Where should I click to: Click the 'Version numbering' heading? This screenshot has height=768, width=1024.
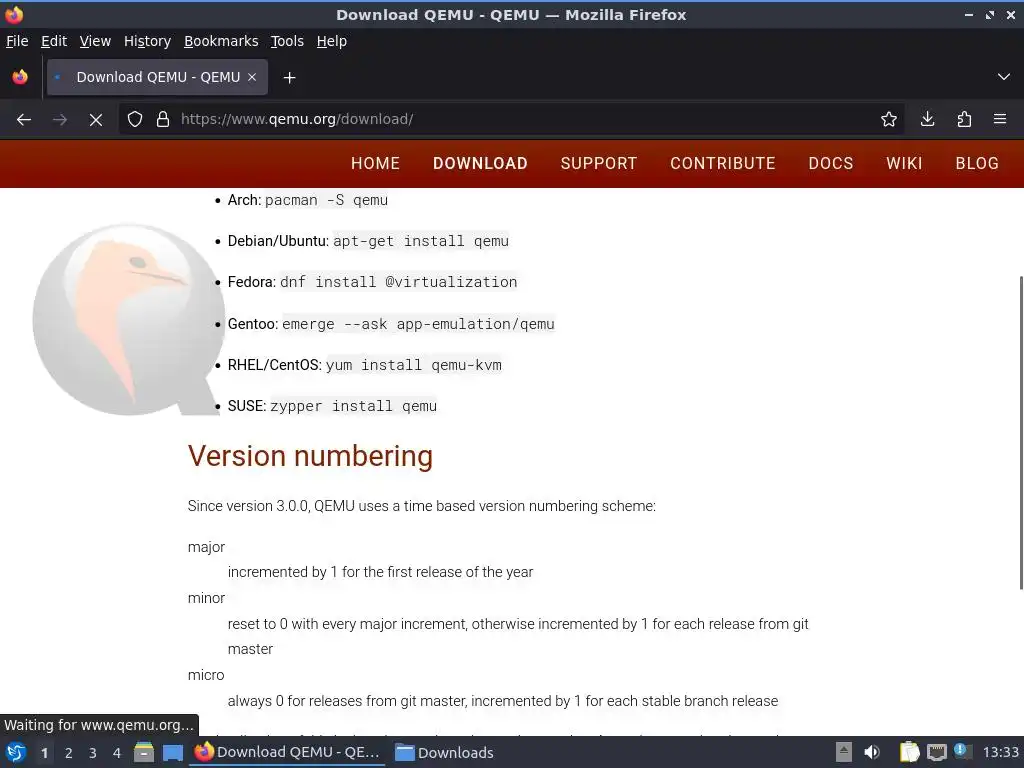310,456
